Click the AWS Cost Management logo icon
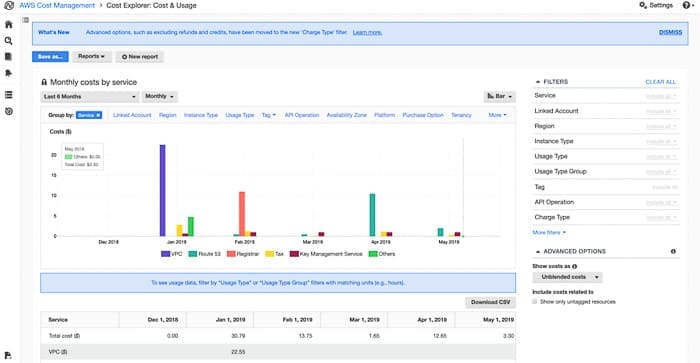Screen dimensions: 700x363 [8, 5]
